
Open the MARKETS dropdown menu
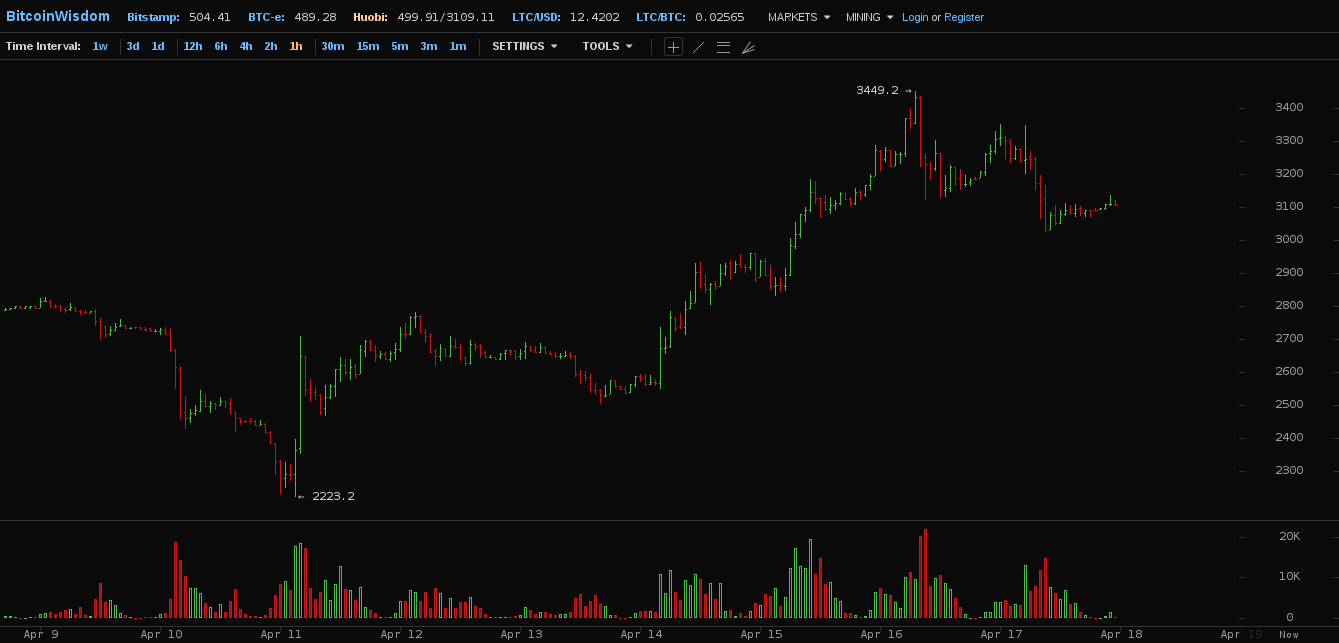(x=798, y=17)
